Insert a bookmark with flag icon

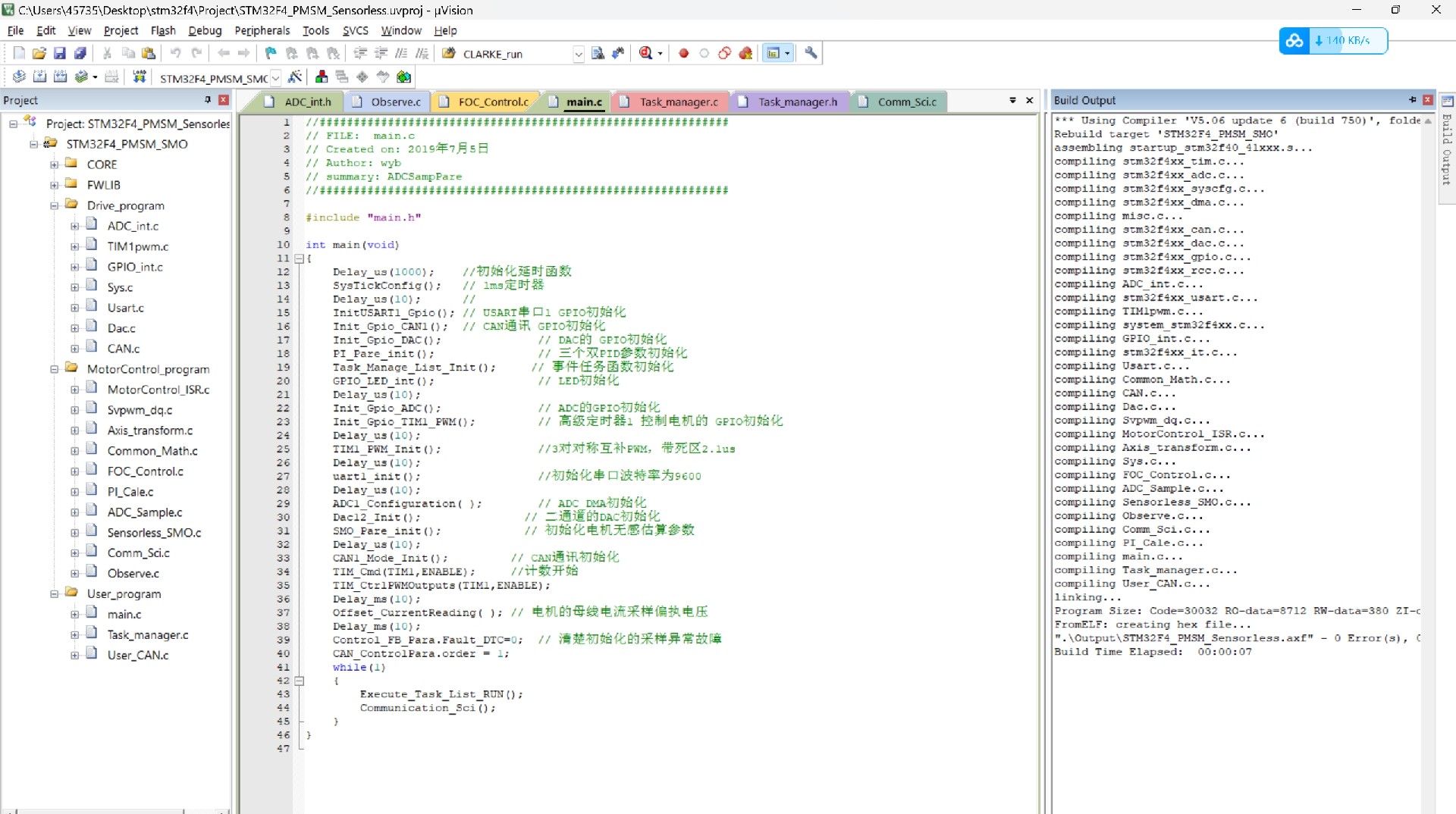(x=271, y=53)
